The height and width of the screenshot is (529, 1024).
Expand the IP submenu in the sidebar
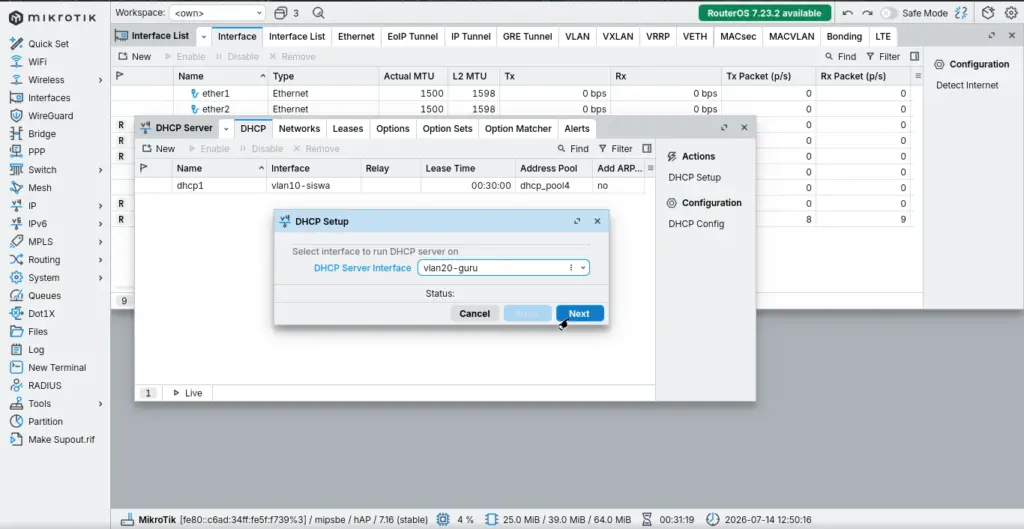point(101,206)
